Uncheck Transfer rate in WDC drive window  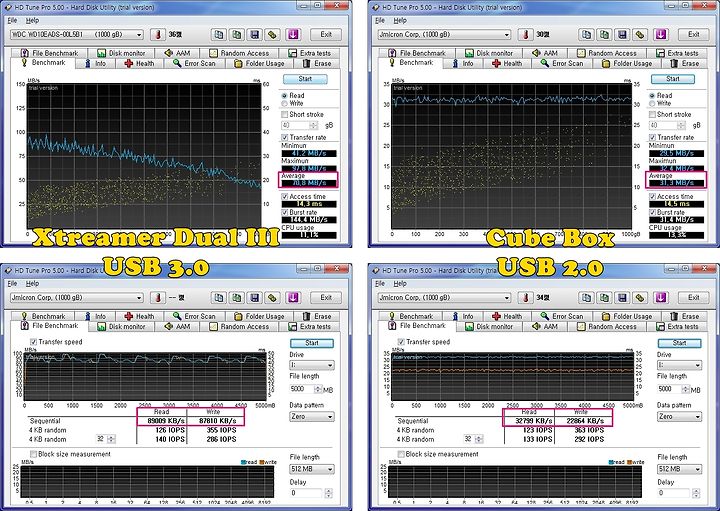tap(285, 137)
